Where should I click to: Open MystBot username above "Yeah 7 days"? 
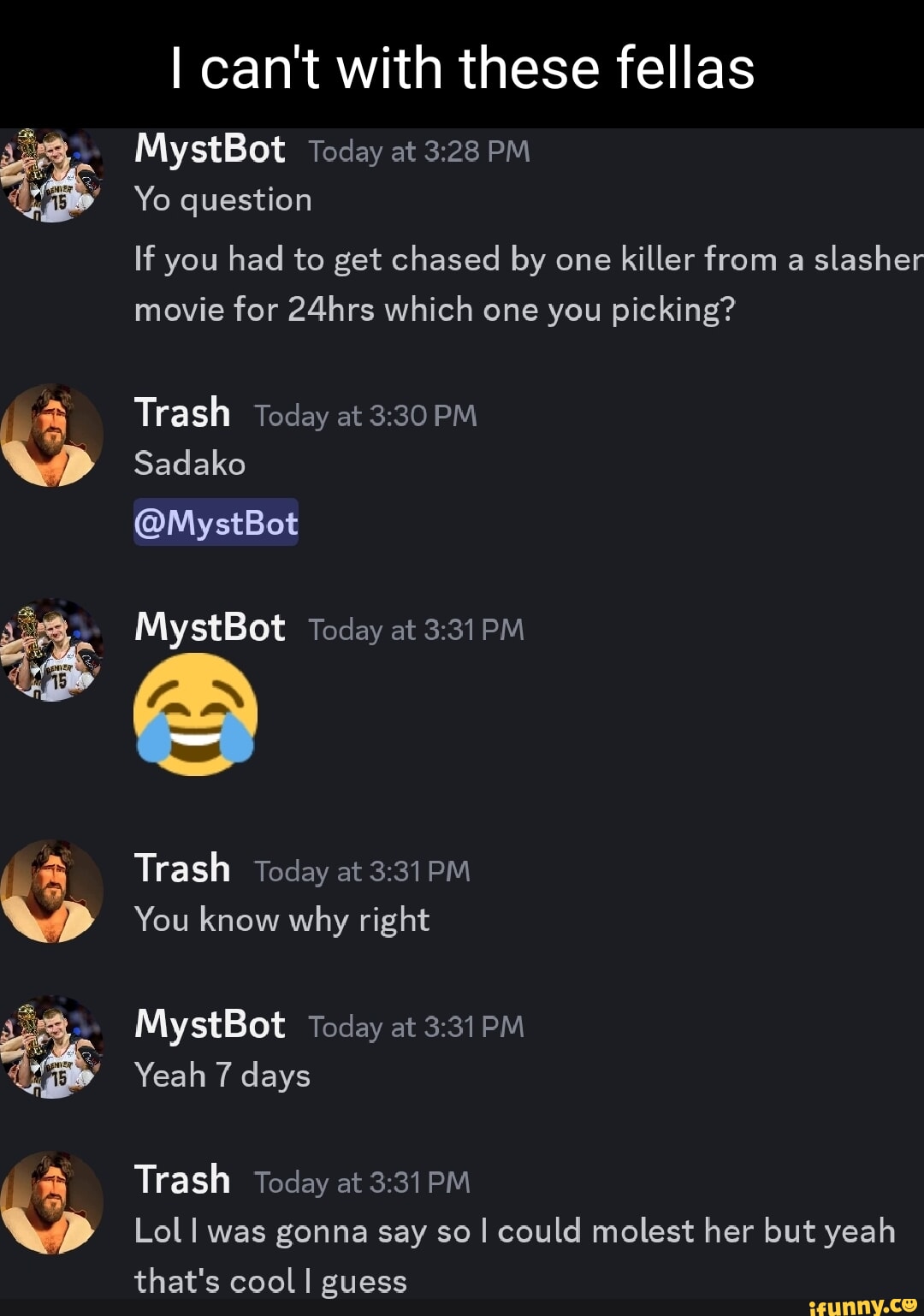[x=210, y=1025]
